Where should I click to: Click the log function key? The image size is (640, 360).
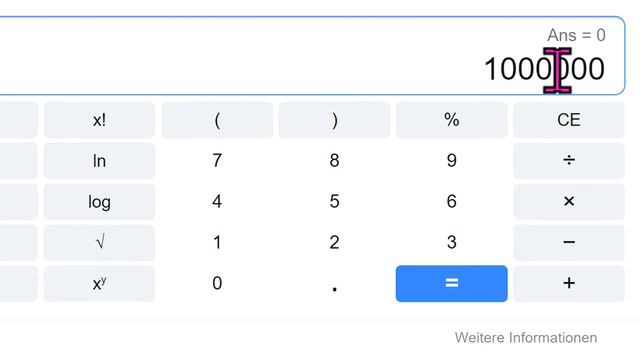99,202
